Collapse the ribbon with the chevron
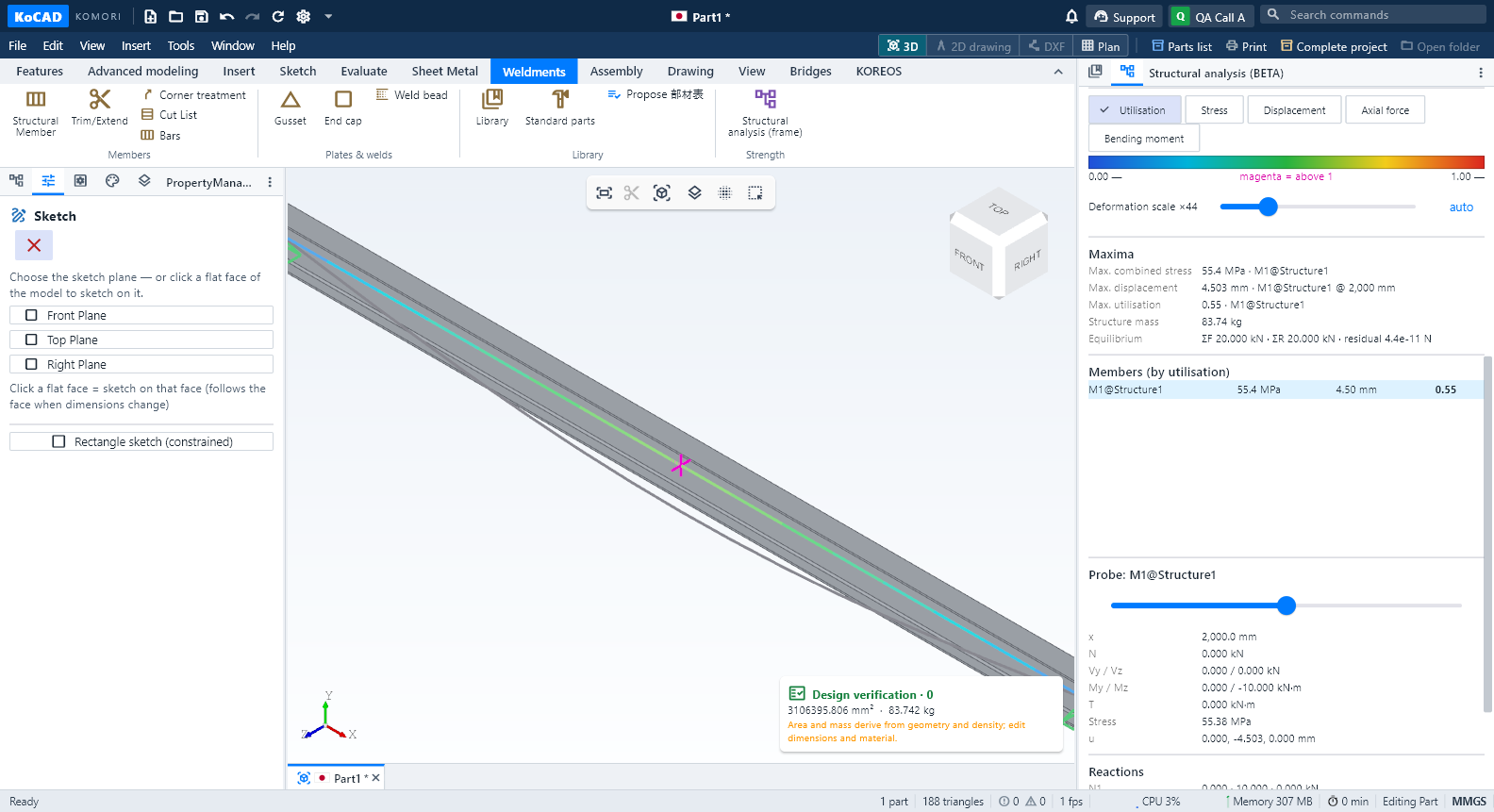Viewport: 1494px width, 812px height. coord(1058,72)
